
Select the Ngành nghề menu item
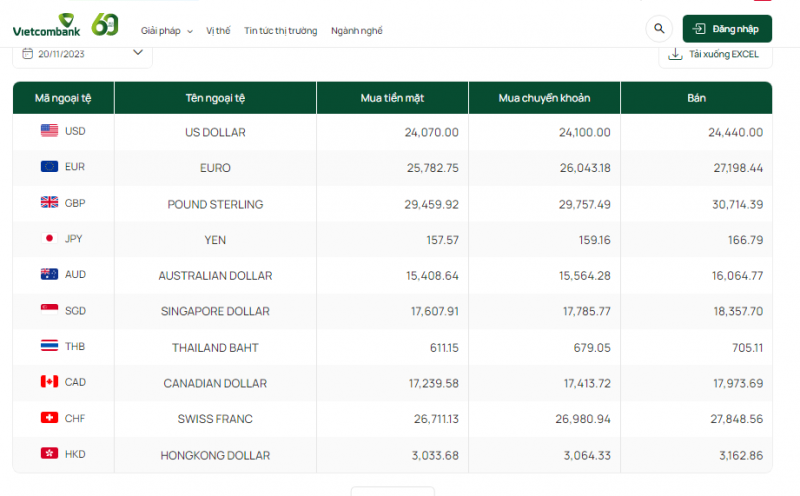(356, 31)
